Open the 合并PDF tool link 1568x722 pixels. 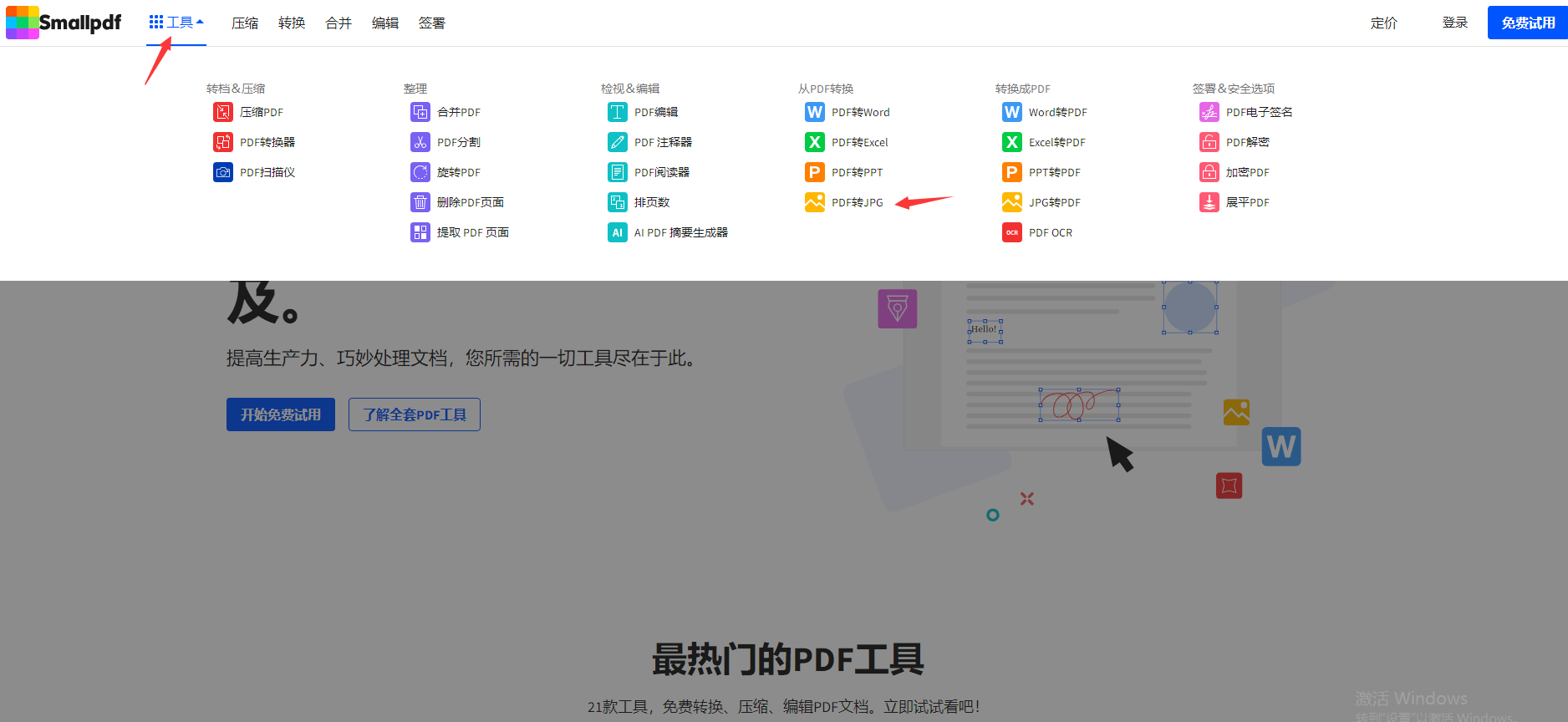(459, 112)
